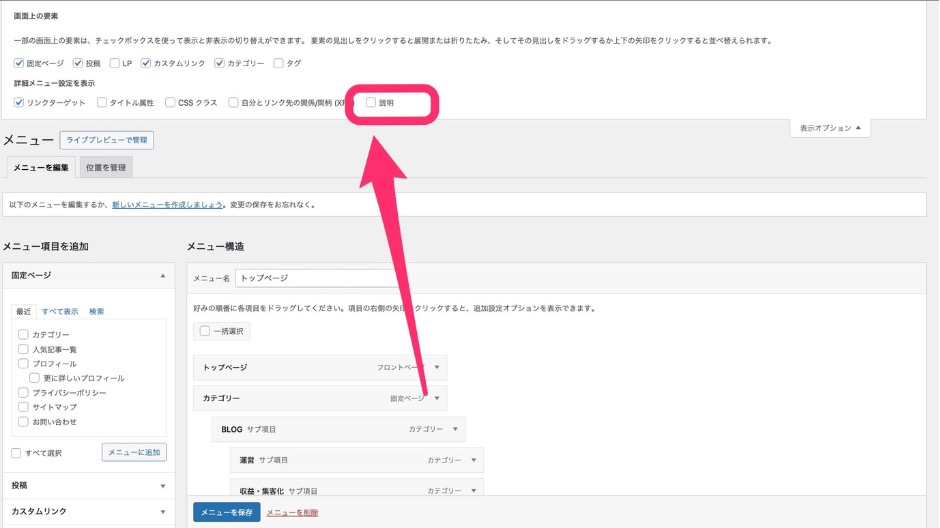
Task: Switch to the 位置を管理 tab
Action: click(105, 167)
